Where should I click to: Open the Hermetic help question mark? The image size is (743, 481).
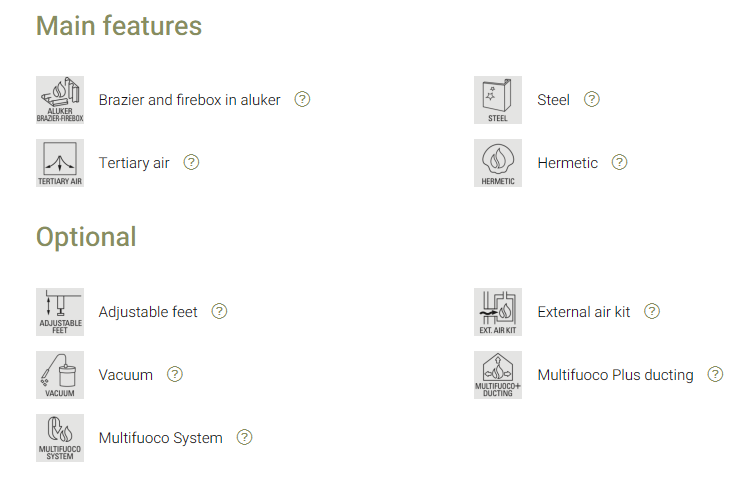620,162
